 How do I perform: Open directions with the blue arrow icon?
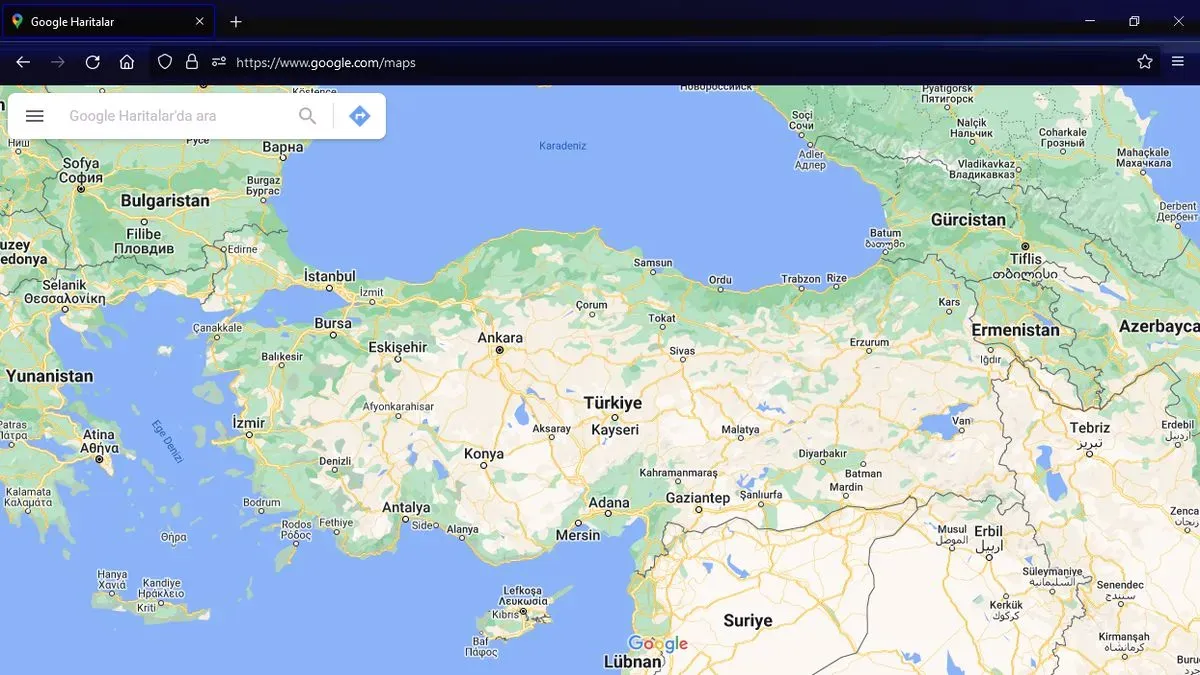(360, 116)
